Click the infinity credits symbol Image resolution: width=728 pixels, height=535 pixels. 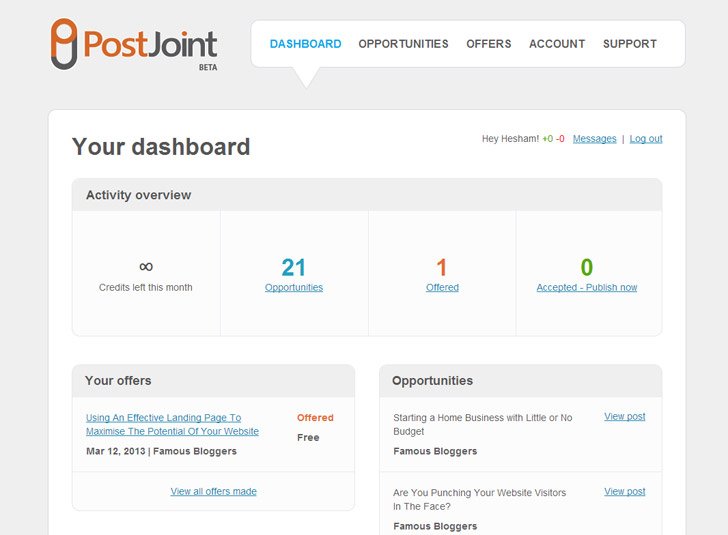point(146,267)
